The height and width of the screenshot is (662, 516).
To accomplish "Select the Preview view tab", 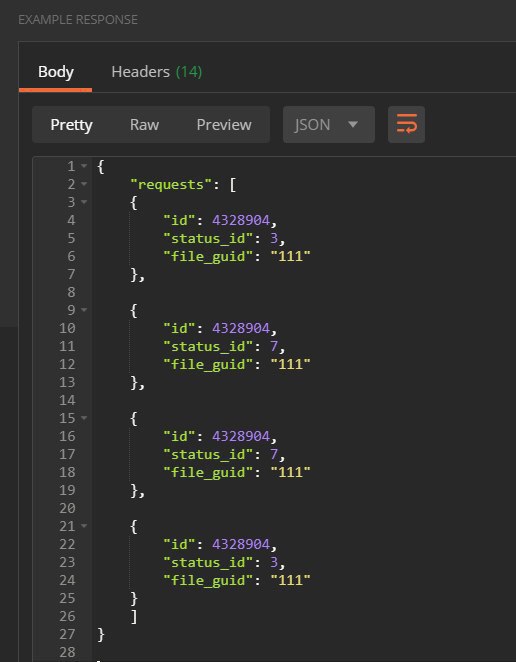I will pos(224,125).
